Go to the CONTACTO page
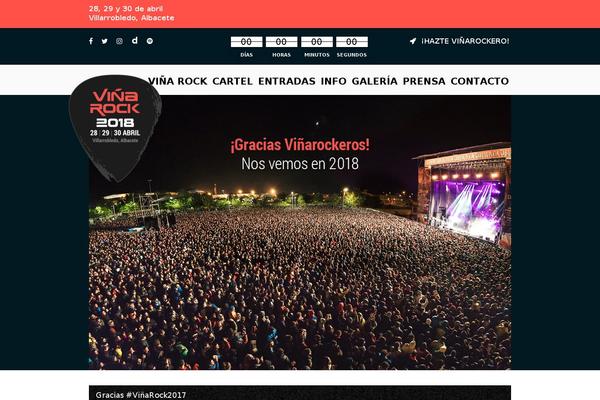This screenshot has height=400, width=600. pos(479,81)
